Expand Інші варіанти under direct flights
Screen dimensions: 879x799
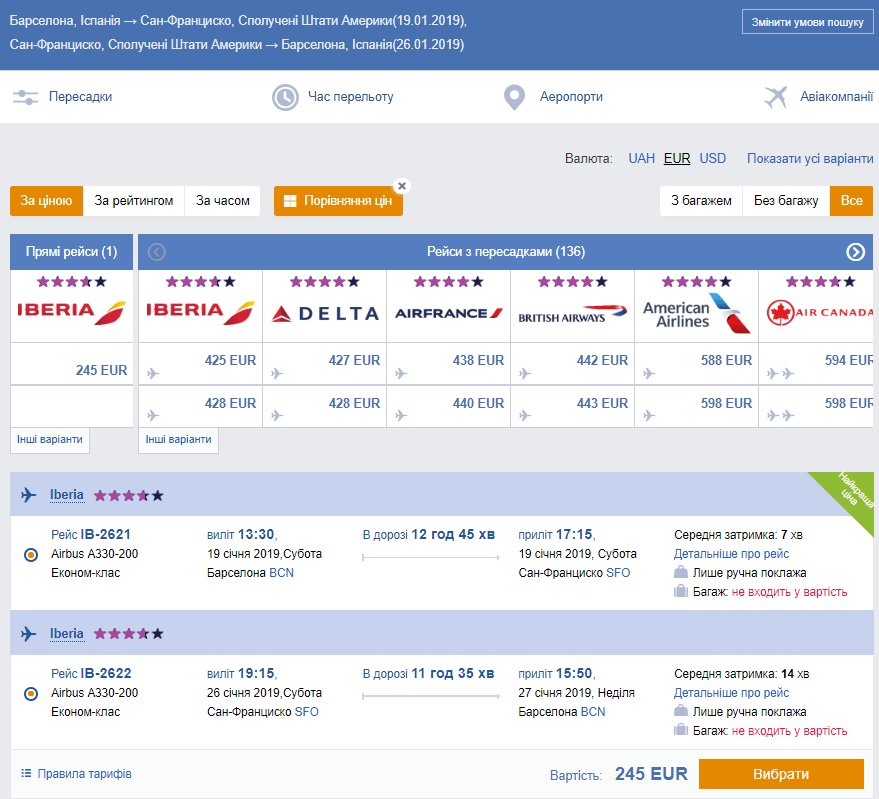point(48,440)
